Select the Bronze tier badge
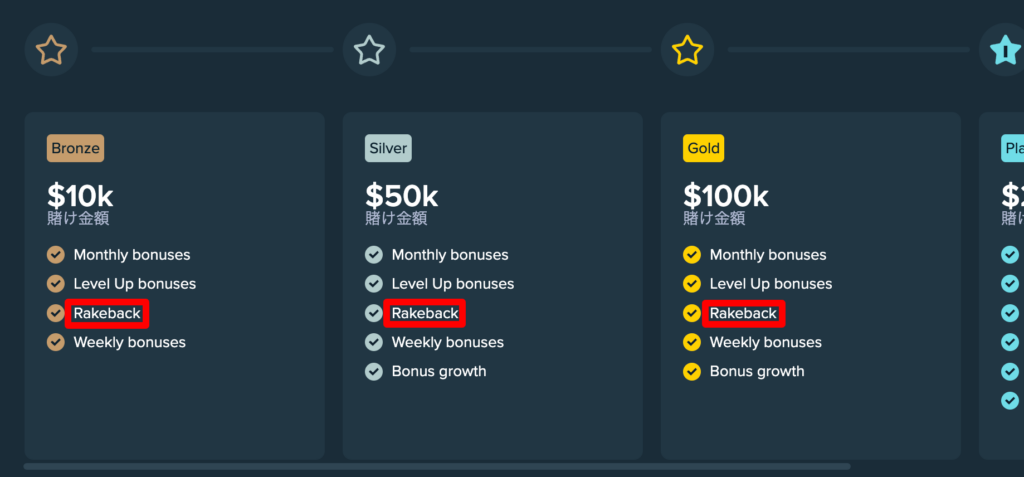The height and width of the screenshot is (477, 1024). pos(75,148)
